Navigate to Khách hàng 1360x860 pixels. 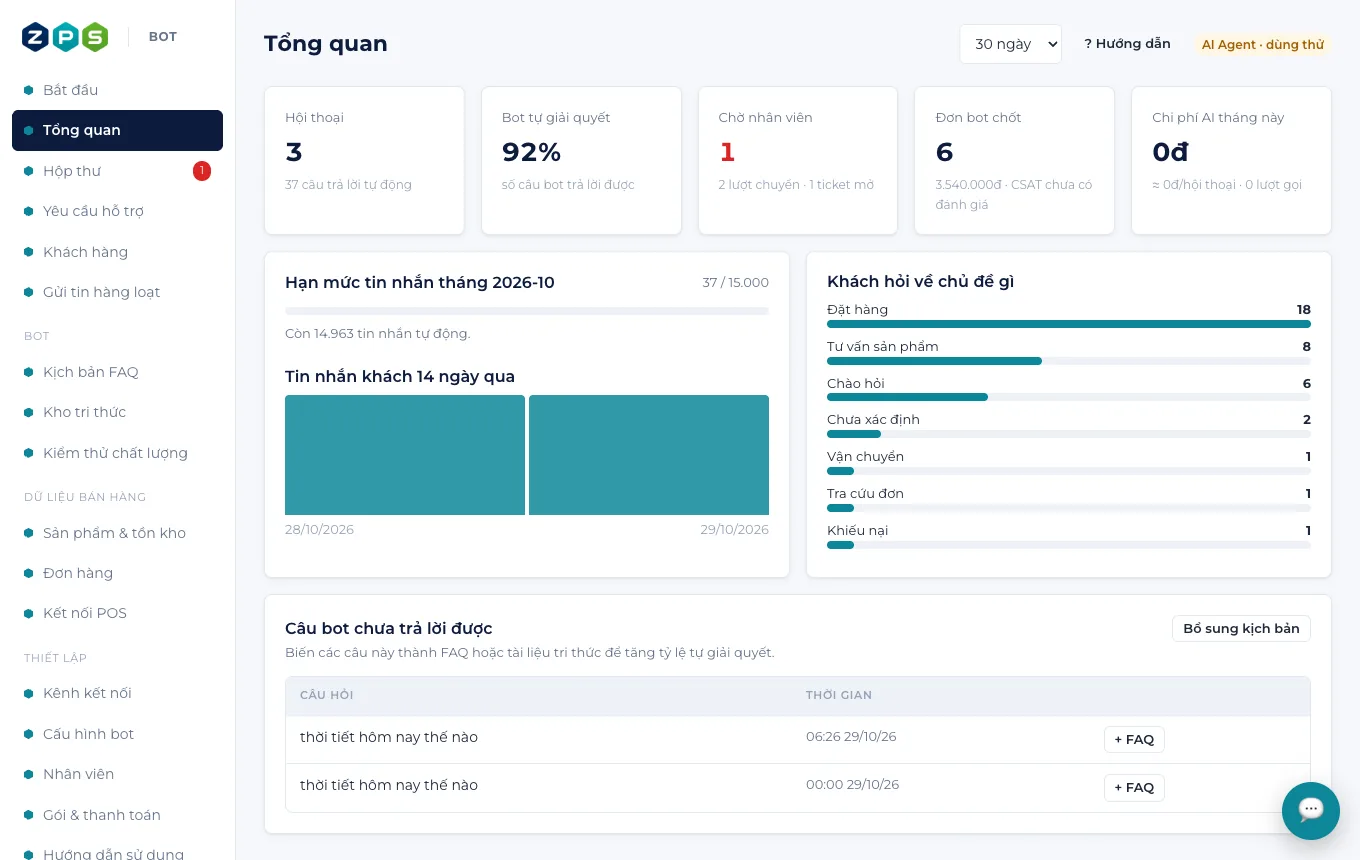click(117, 252)
